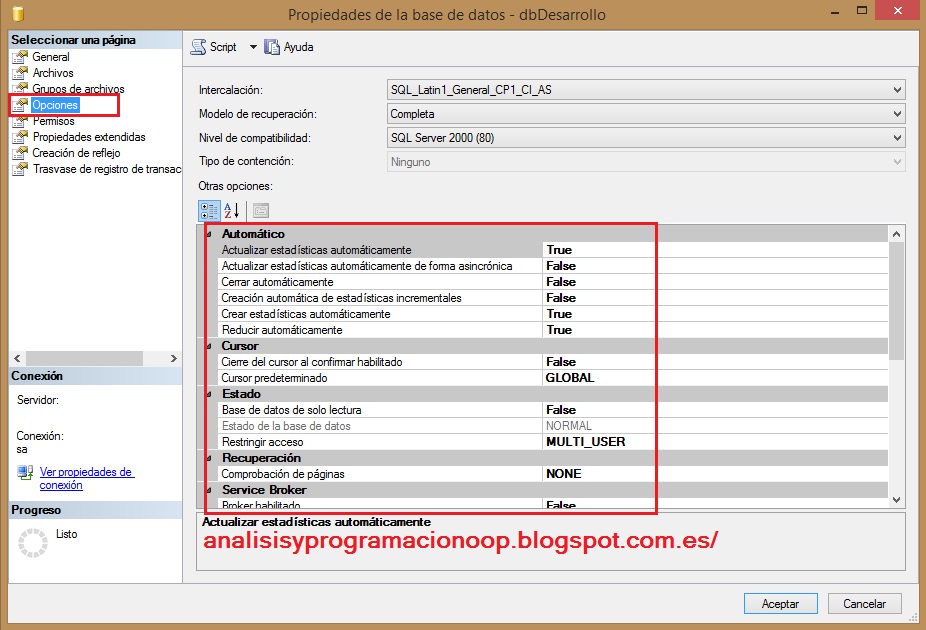Click the Permisos page icon
Image resolution: width=926 pixels, height=630 pixels.
pos(20,120)
